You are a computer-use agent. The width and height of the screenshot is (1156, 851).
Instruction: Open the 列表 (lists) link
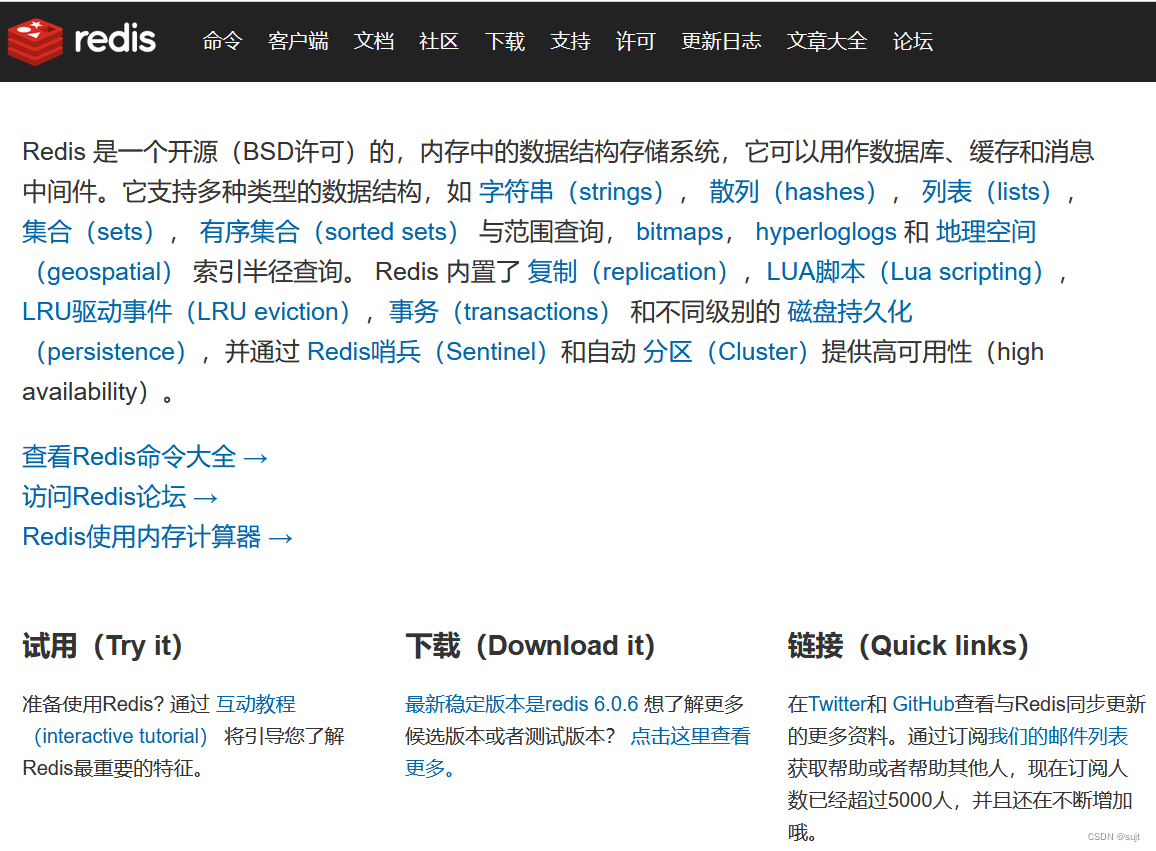[987, 192]
